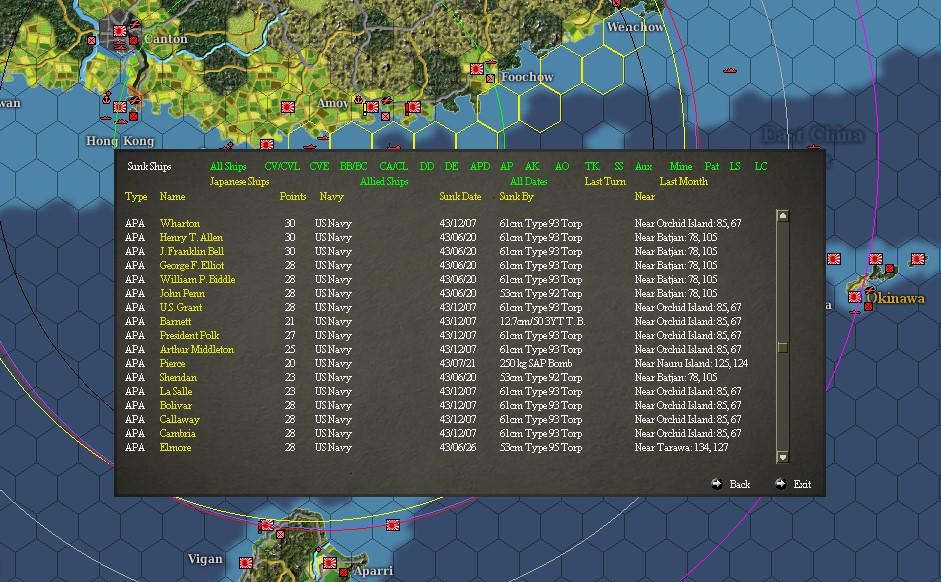Filter sunk ships by AO
Image resolution: width=941 pixels, height=582 pixels.
click(x=562, y=166)
